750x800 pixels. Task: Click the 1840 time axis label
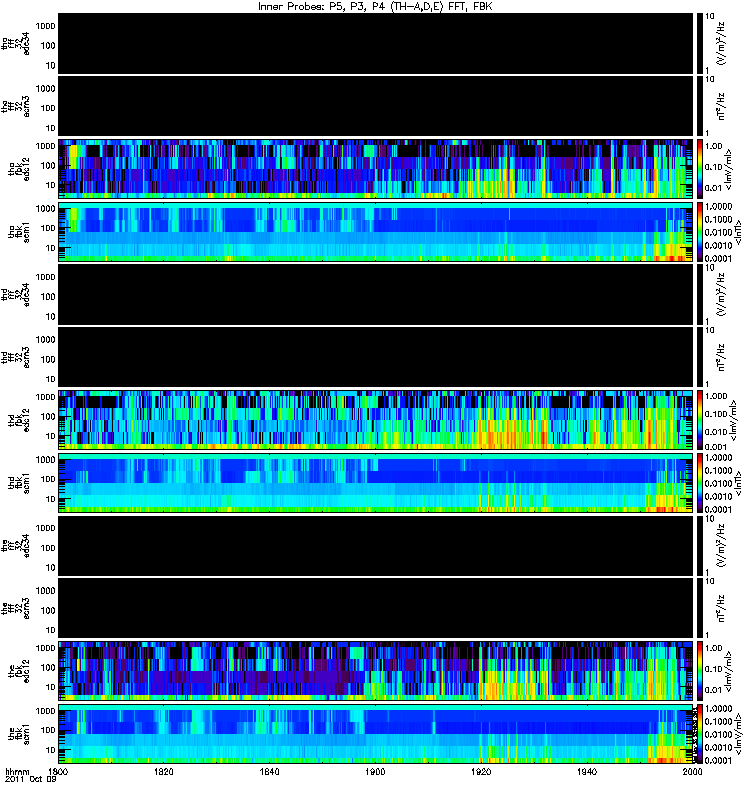click(x=269, y=771)
